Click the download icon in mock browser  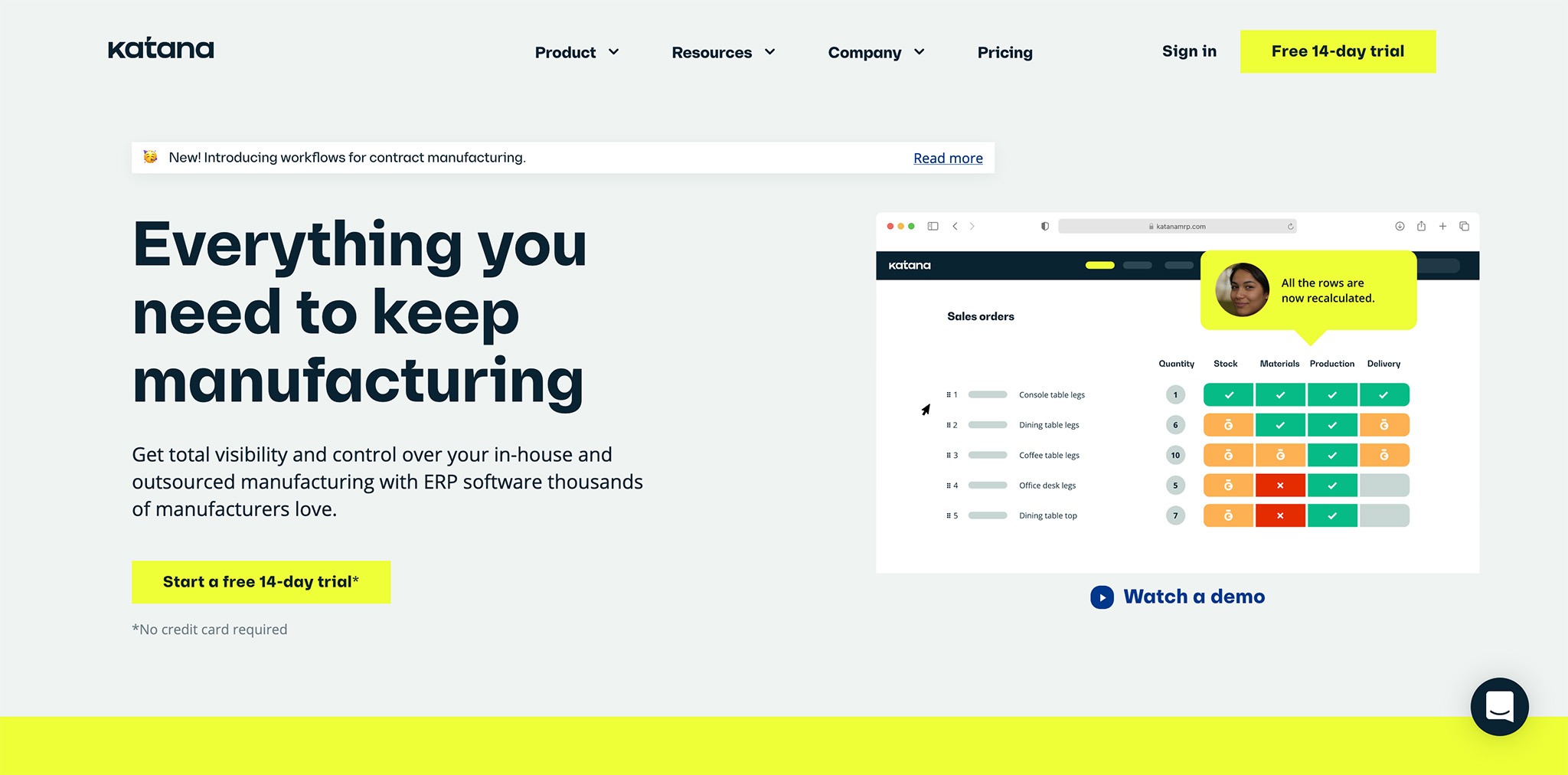tap(1400, 226)
